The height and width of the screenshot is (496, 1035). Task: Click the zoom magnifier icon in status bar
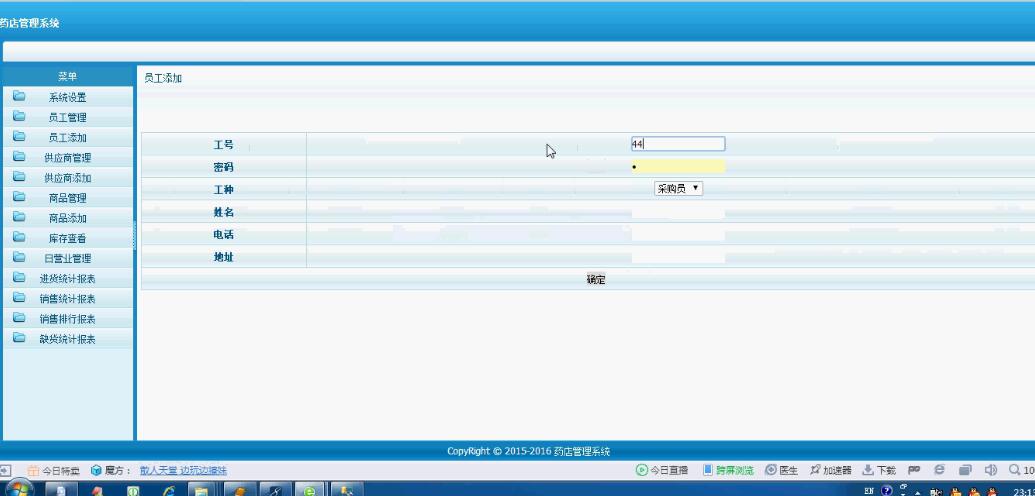pyautogui.click(x=1015, y=470)
